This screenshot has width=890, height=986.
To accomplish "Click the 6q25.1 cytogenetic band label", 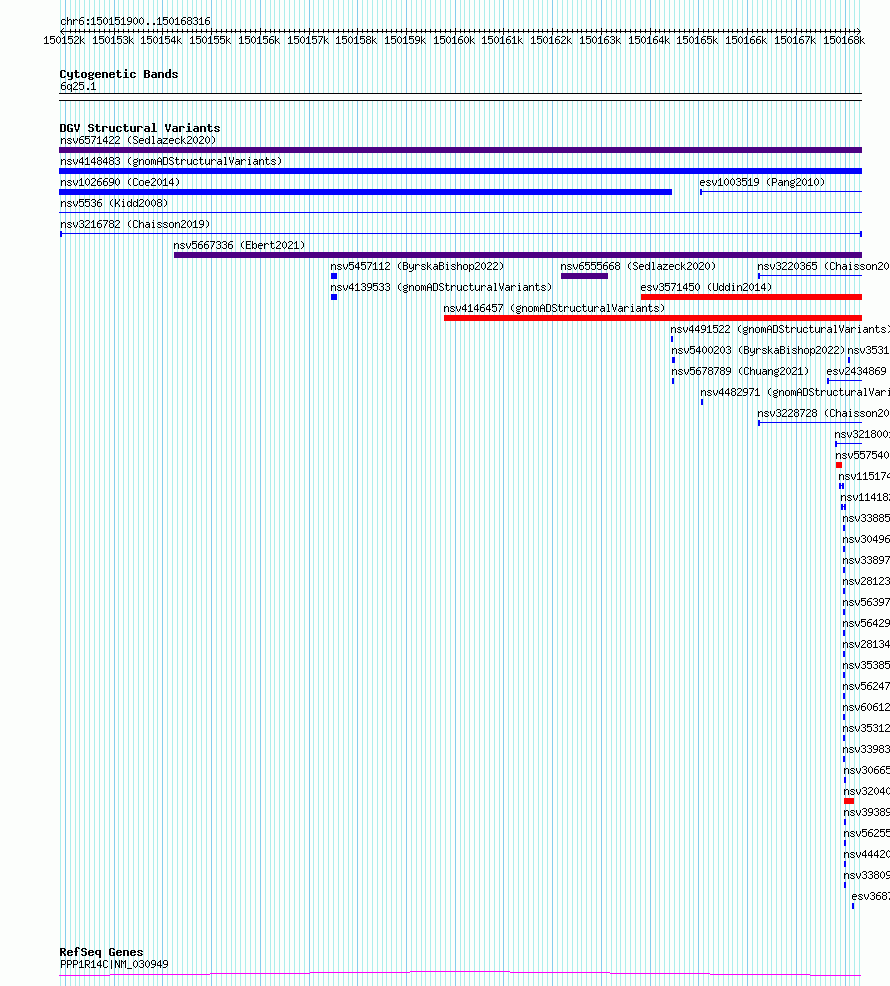I will (78, 87).
